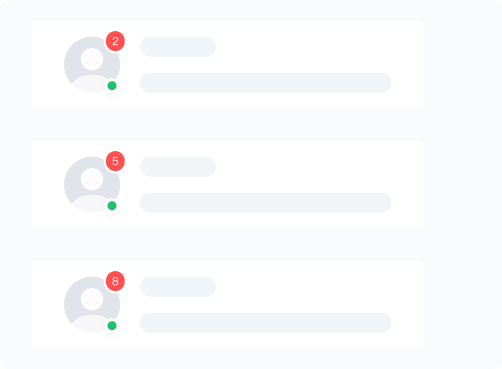Select the avatar with the 2 badge

[92, 65]
